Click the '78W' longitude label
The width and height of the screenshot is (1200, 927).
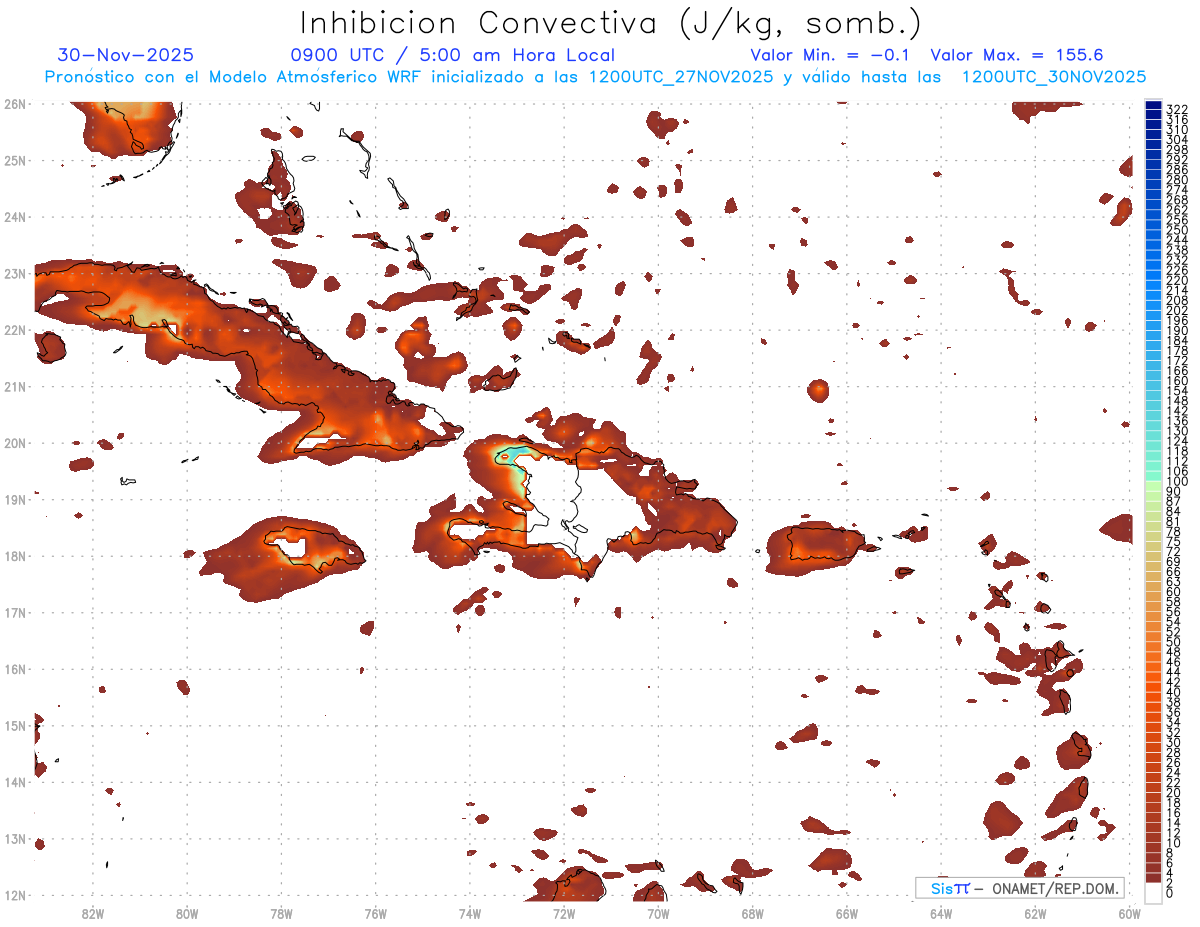click(281, 913)
